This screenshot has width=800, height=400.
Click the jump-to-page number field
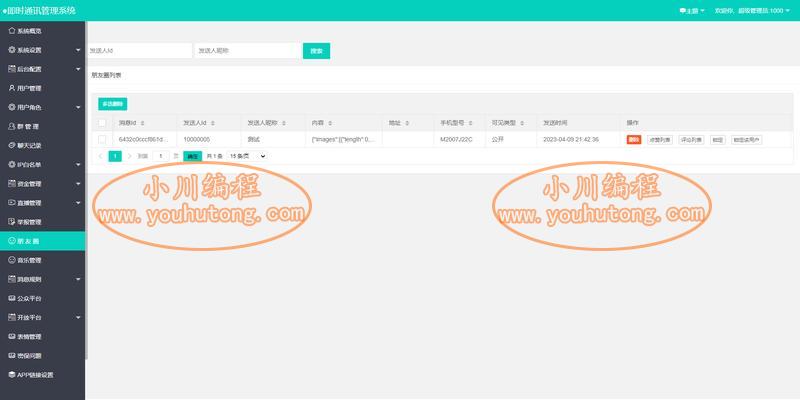[161, 156]
